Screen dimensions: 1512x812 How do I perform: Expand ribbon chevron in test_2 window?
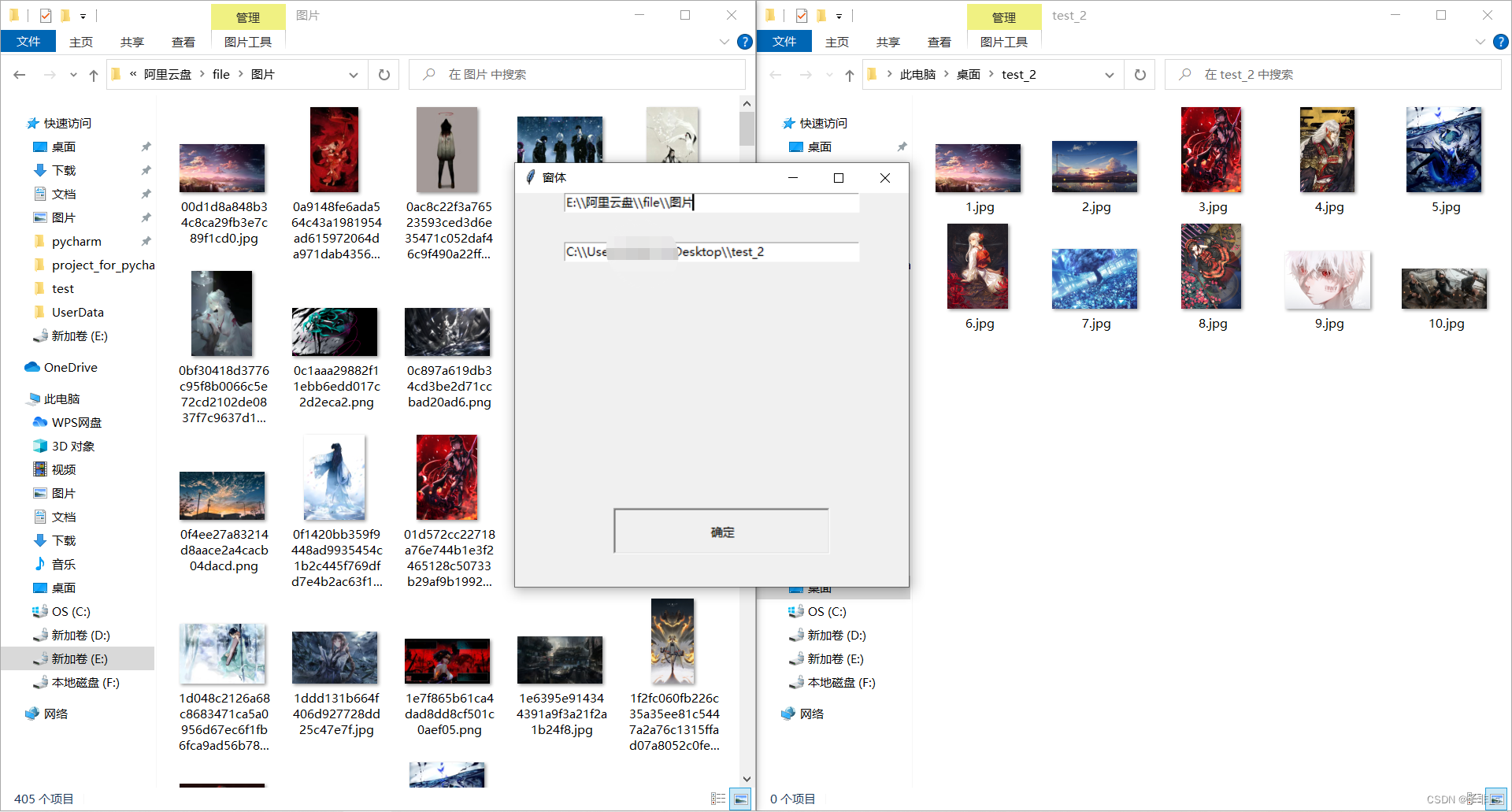1480,42
